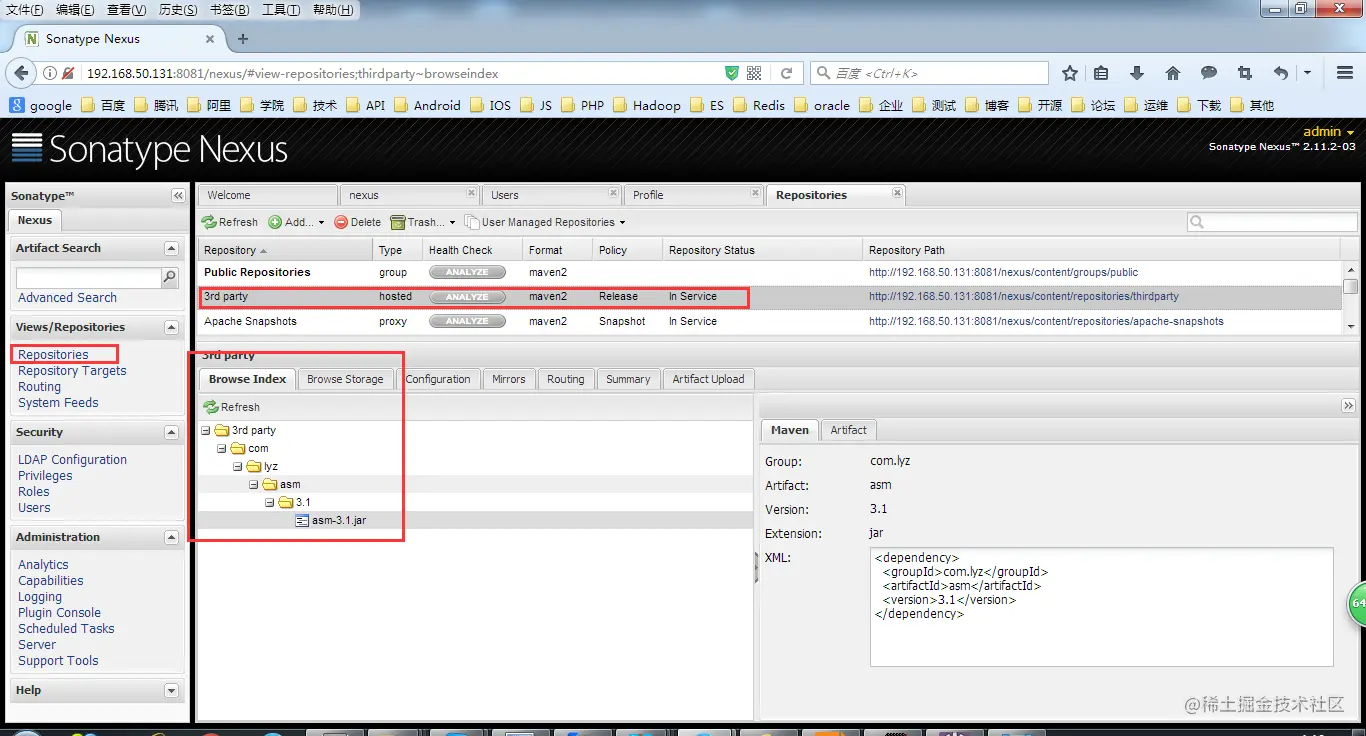Click the artifact search magnifier icon
The width and height of the screenshot is (1366, 736).
pyautogui.click(x=170, y=278)
